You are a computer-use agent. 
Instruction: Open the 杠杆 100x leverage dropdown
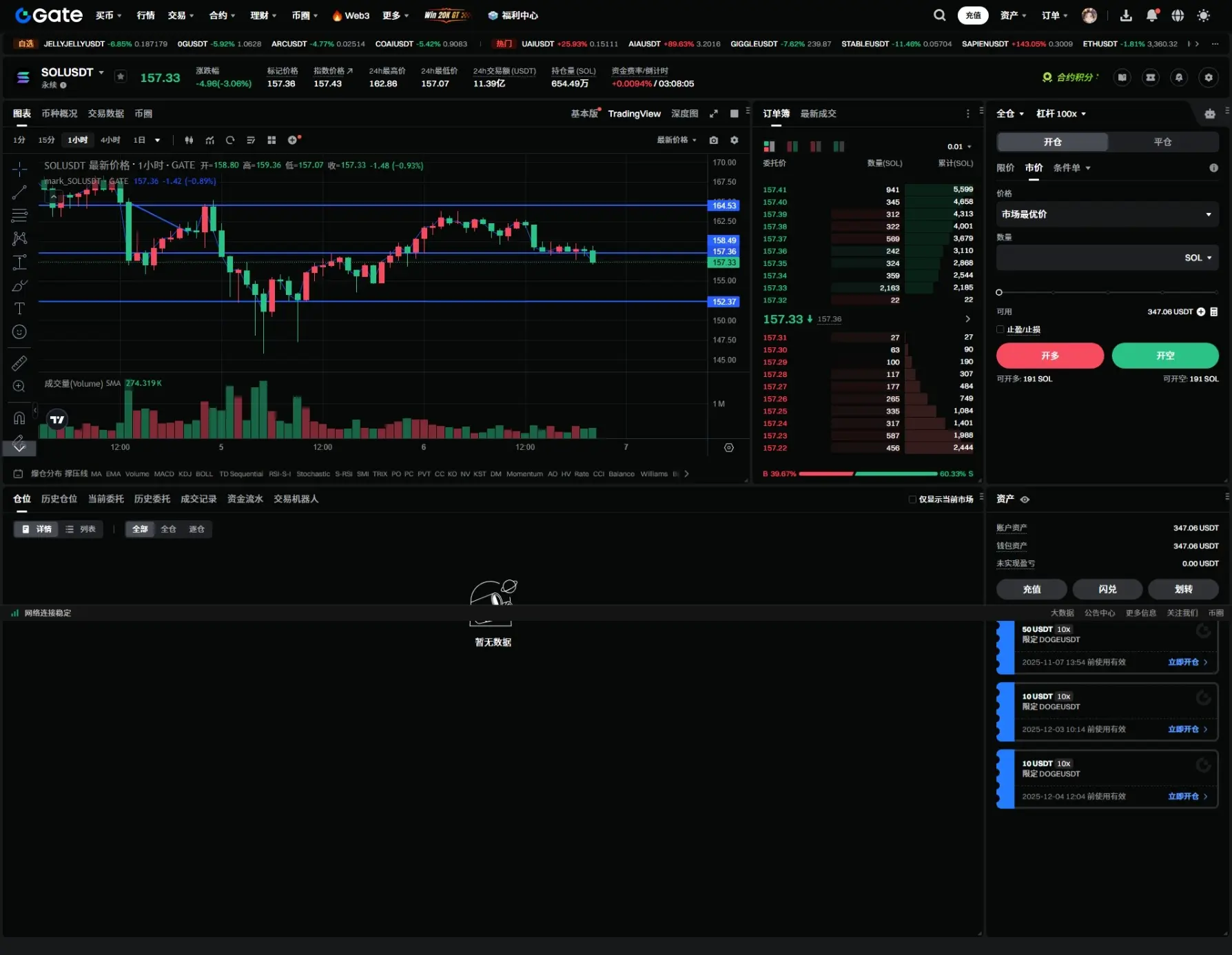click(x=1061, y=114)
